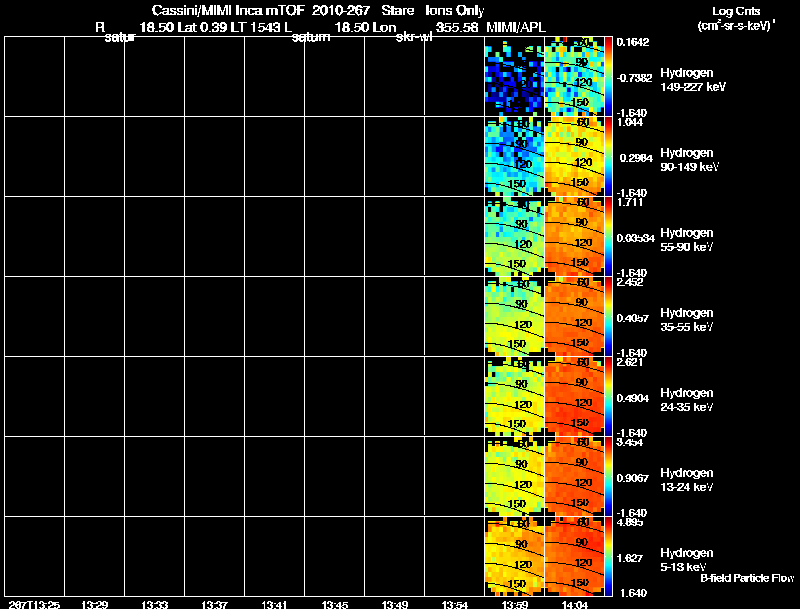Select the 55-90 keV Hydrogen image at 14:04
800x609 pixels.
click(x=574, y=237)
